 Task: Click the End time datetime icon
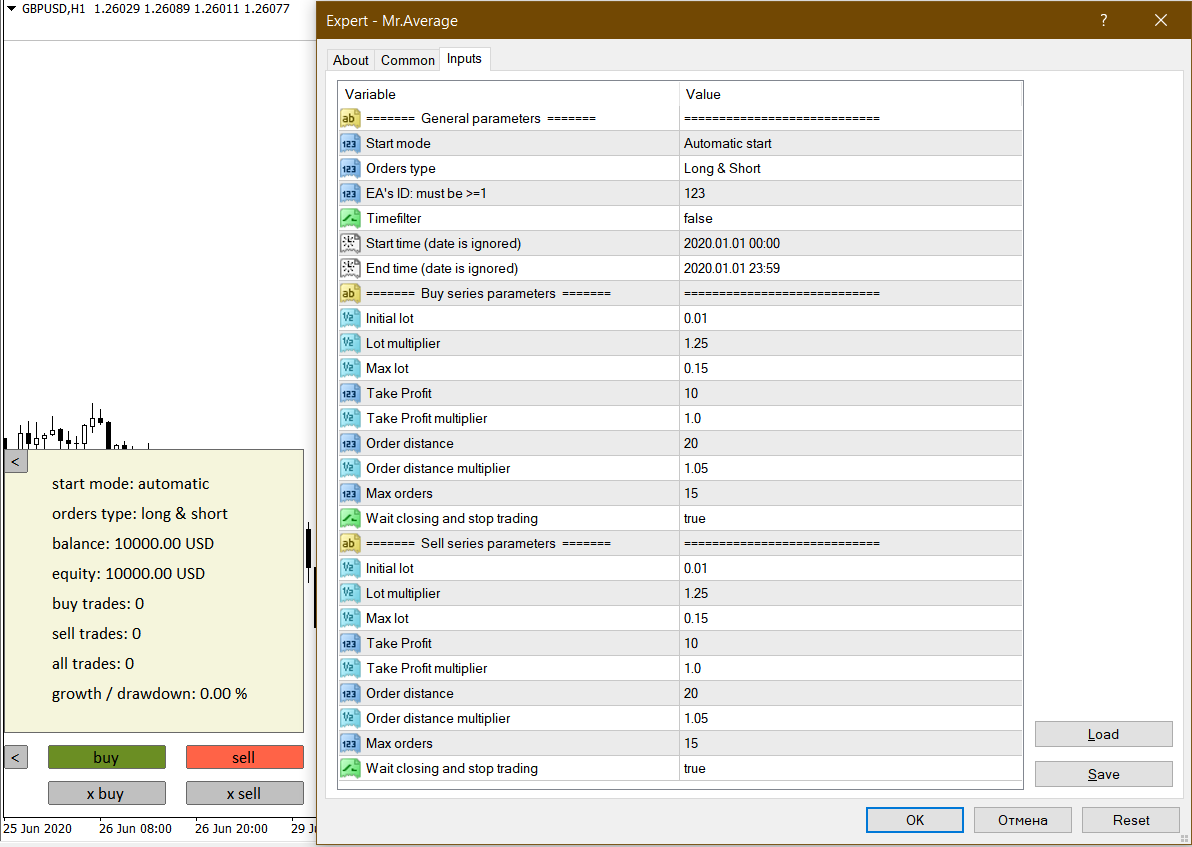click(x=350, y=268)
